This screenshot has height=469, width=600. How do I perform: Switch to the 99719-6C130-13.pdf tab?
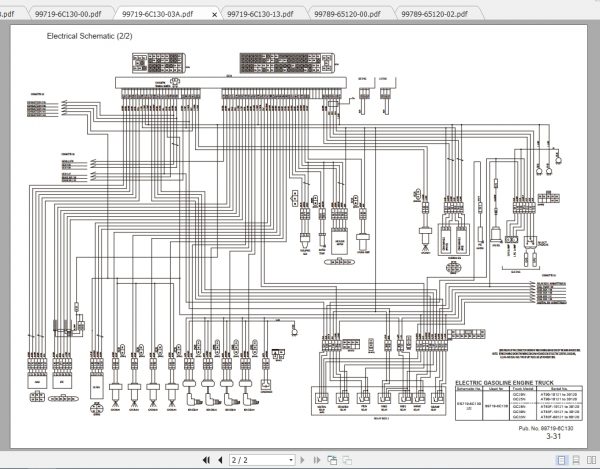click(260, 14)
